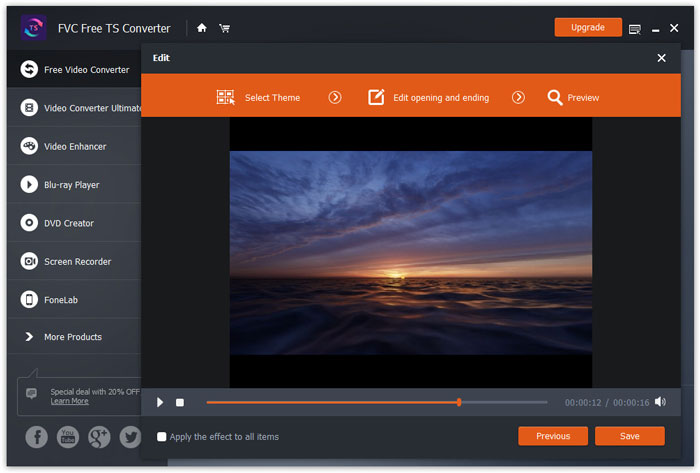Viewport: 700px width, 473px height.
Task: Open the feedback menu icon beside Upgrade
Action: click(x=634, y=29)
